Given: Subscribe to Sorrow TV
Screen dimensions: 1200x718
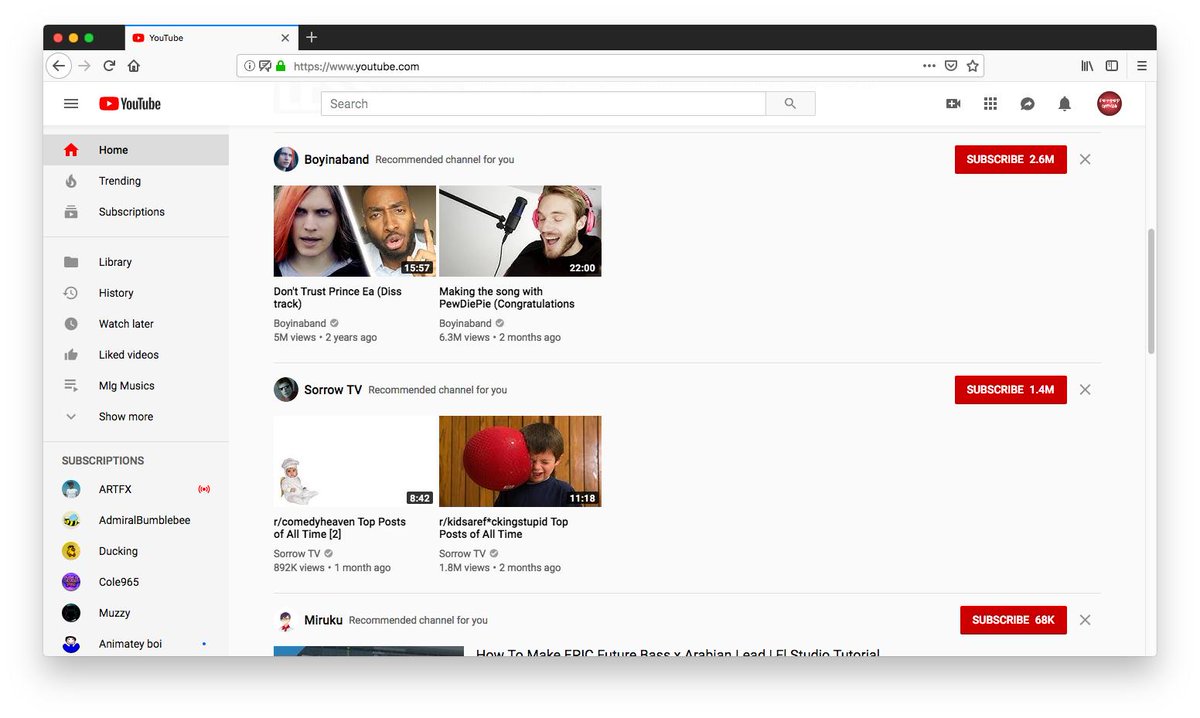Looking at the screenshot, I should click(1011, 389).
